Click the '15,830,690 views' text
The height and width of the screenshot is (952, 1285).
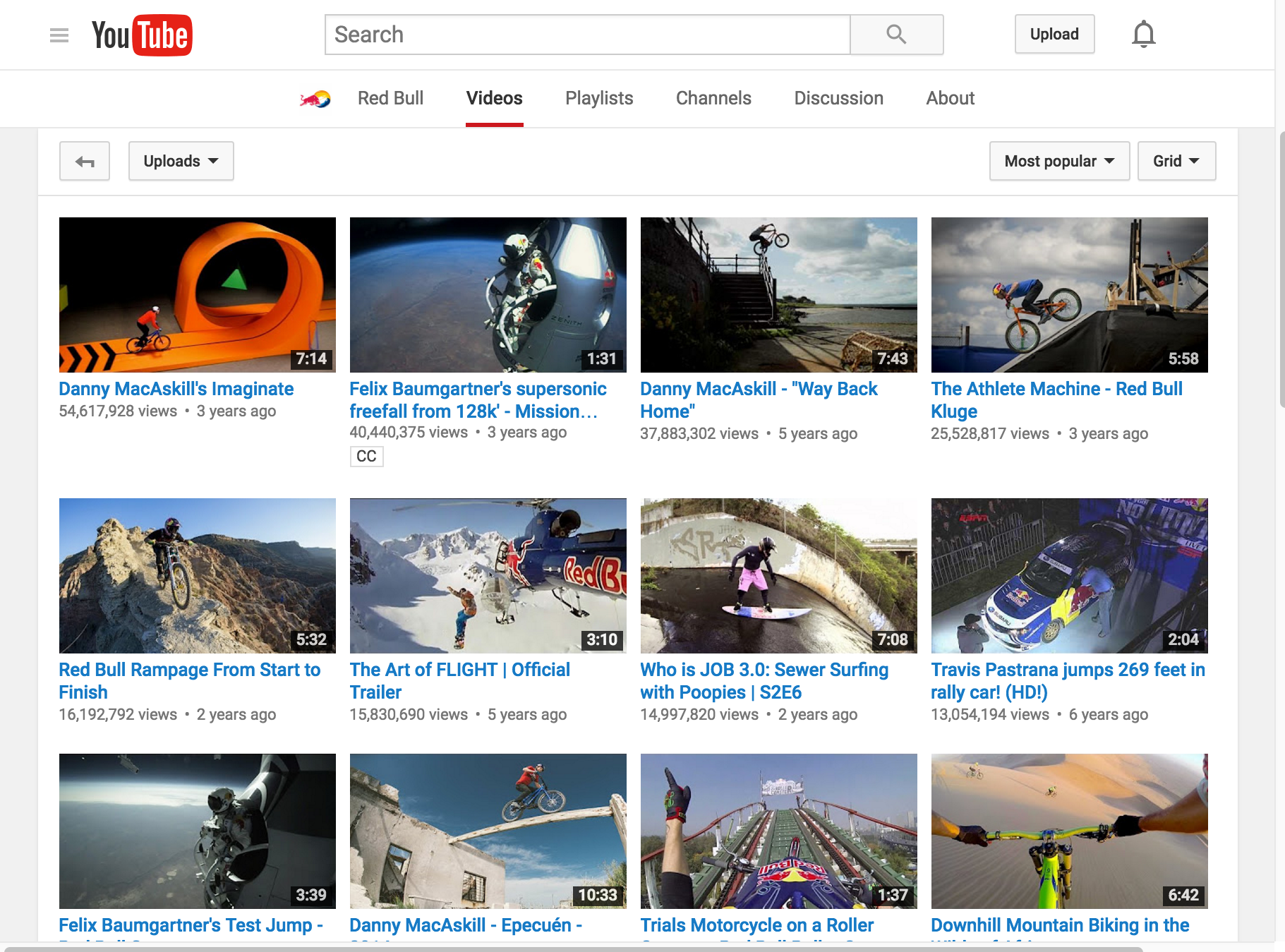409,714
